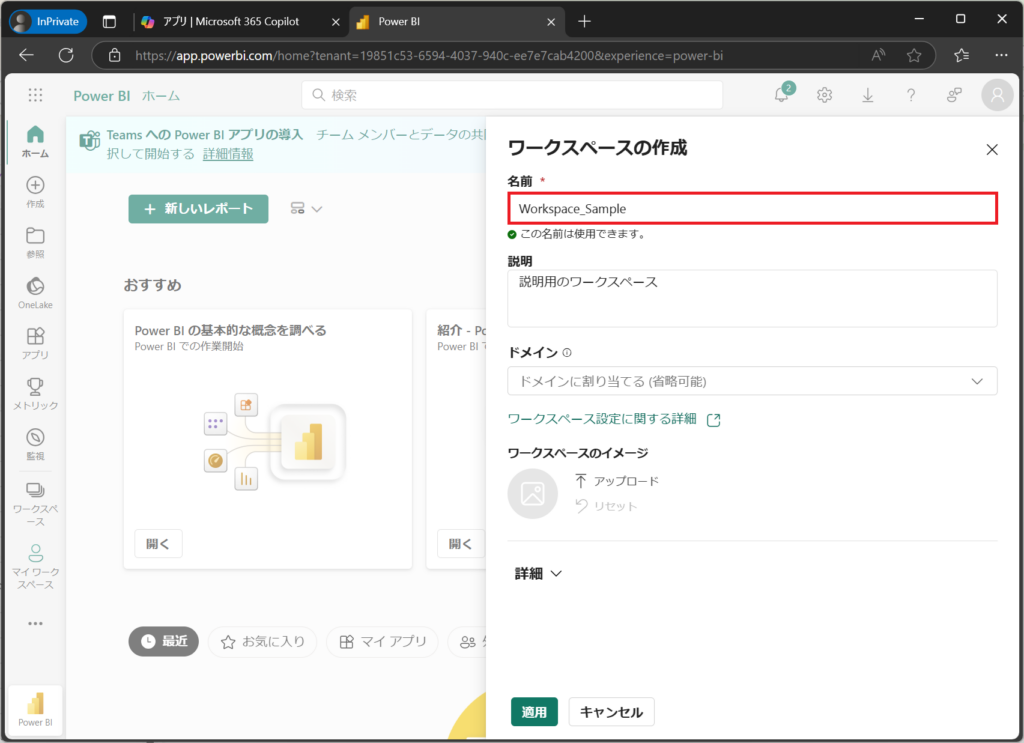Open the Workspaces icon in sidebar
Image resolution: width=1024 pixels, height=743 pixels.
(35, 491)
